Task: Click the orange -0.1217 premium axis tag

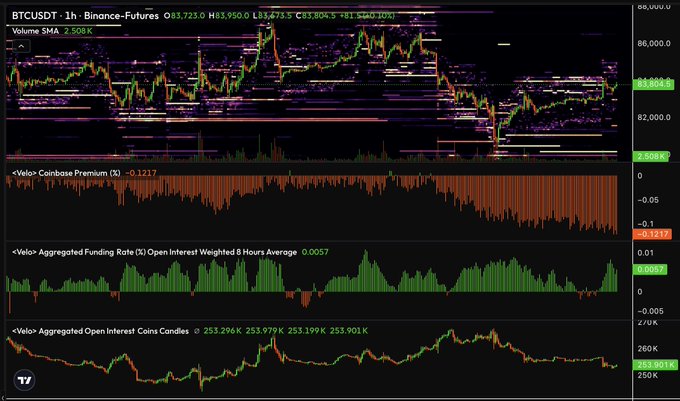Action: pyautogui.click(x=653, y=234)
